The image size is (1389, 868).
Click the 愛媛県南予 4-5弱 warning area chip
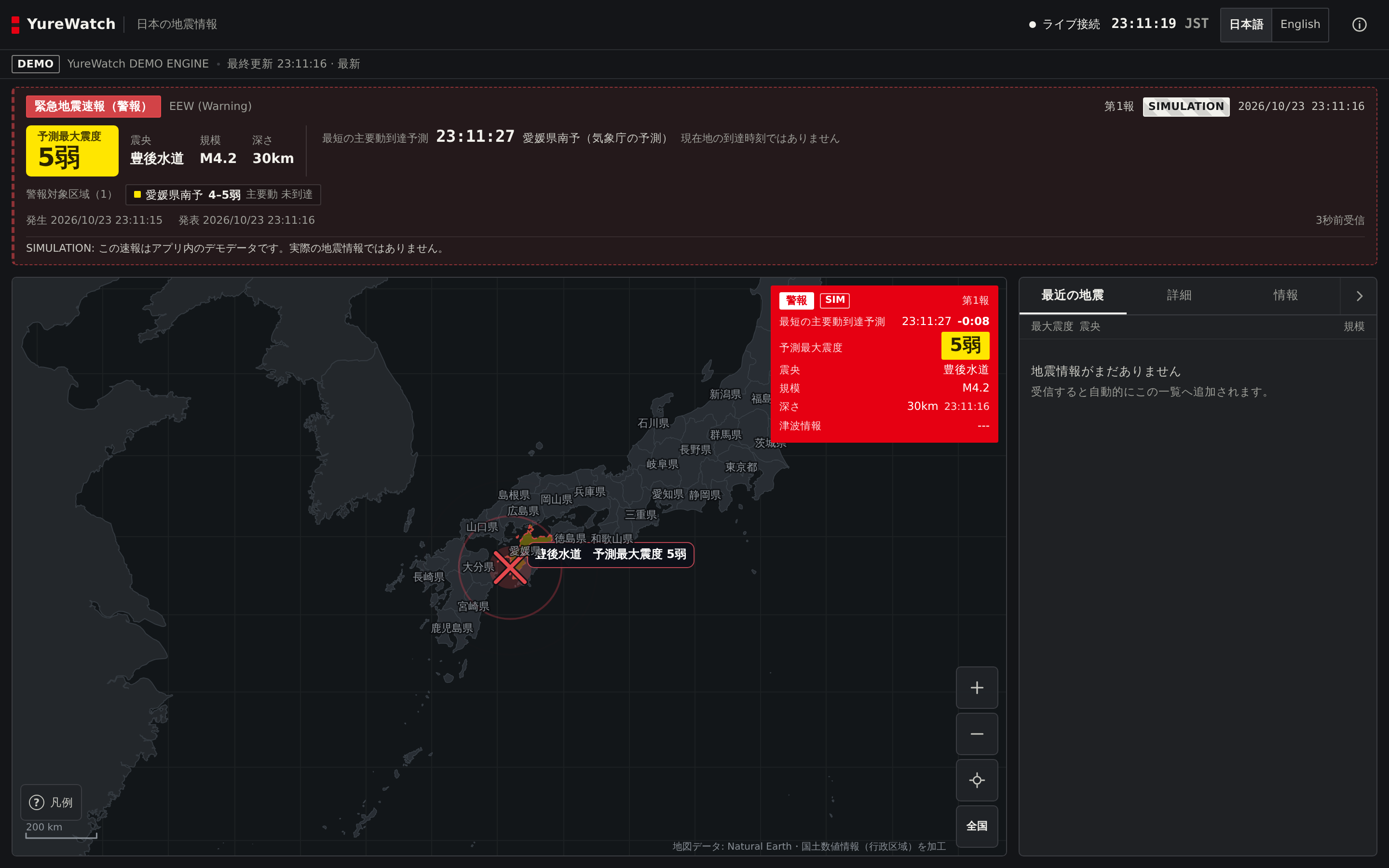pyautogui.click(x=223, y=195)
